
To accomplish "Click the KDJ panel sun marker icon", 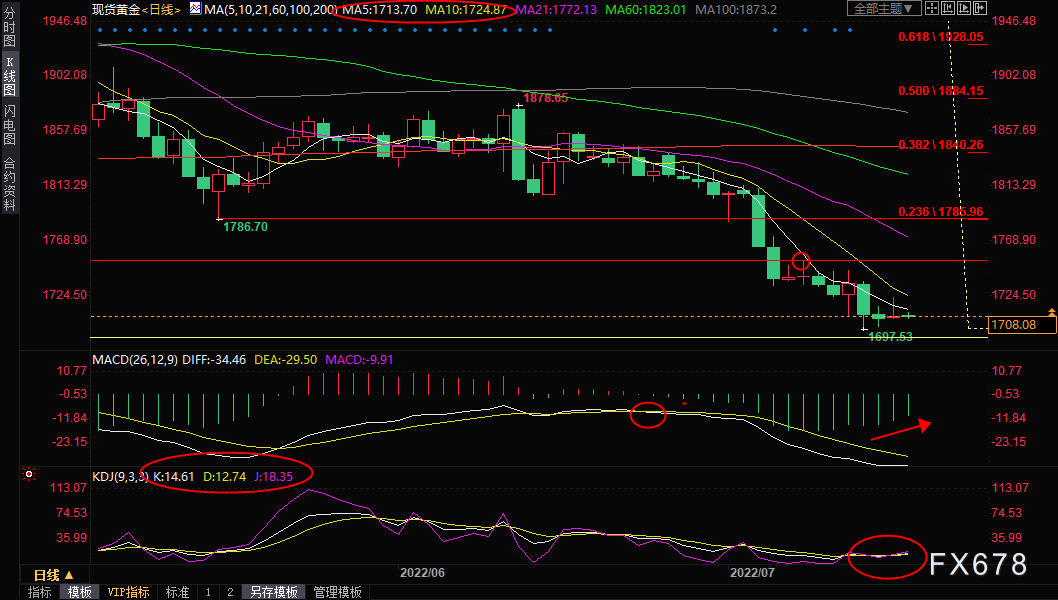I will click(29, 474).
